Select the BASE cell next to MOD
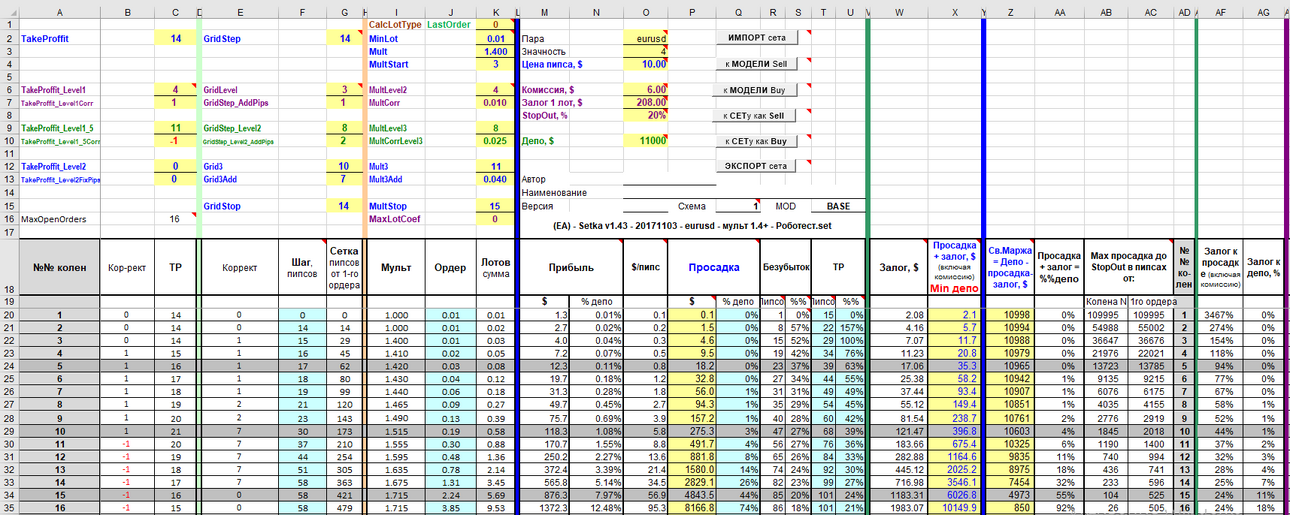Viewport: 1290px width, 515px height. click(x=838, y=205)
